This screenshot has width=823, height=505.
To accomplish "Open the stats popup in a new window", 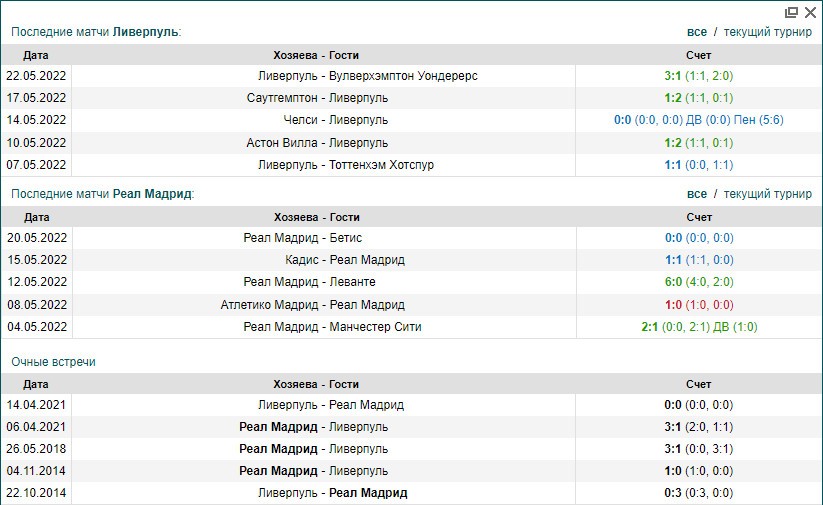I will 792,12.
